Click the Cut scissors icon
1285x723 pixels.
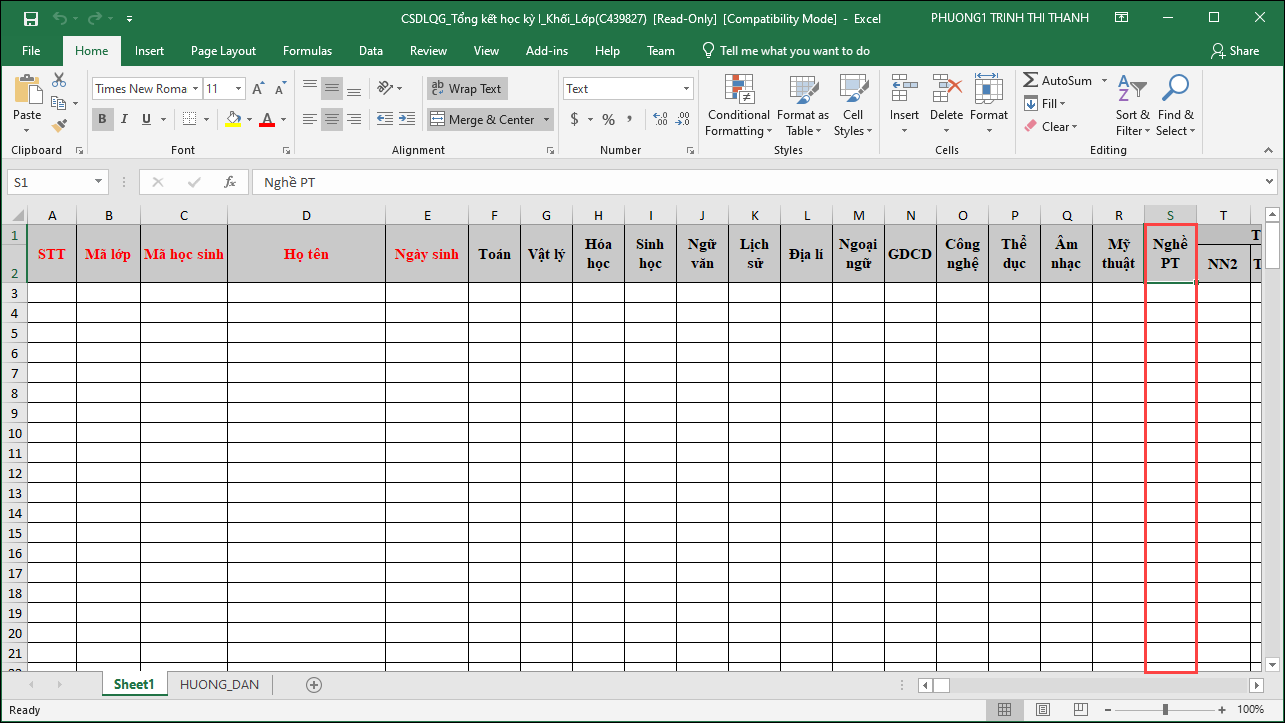pyautogui.click(x=59, y=81)
